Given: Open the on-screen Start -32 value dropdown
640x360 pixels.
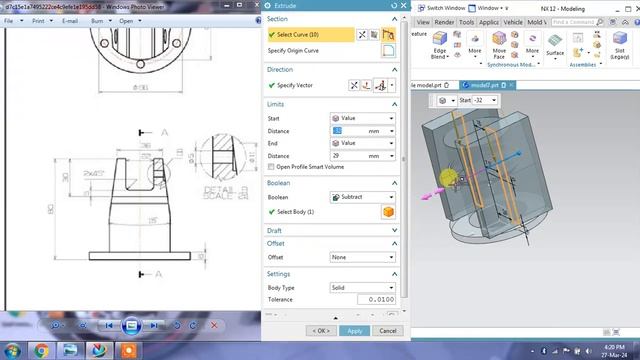Looking at the screenshot, I should point(494,100).
